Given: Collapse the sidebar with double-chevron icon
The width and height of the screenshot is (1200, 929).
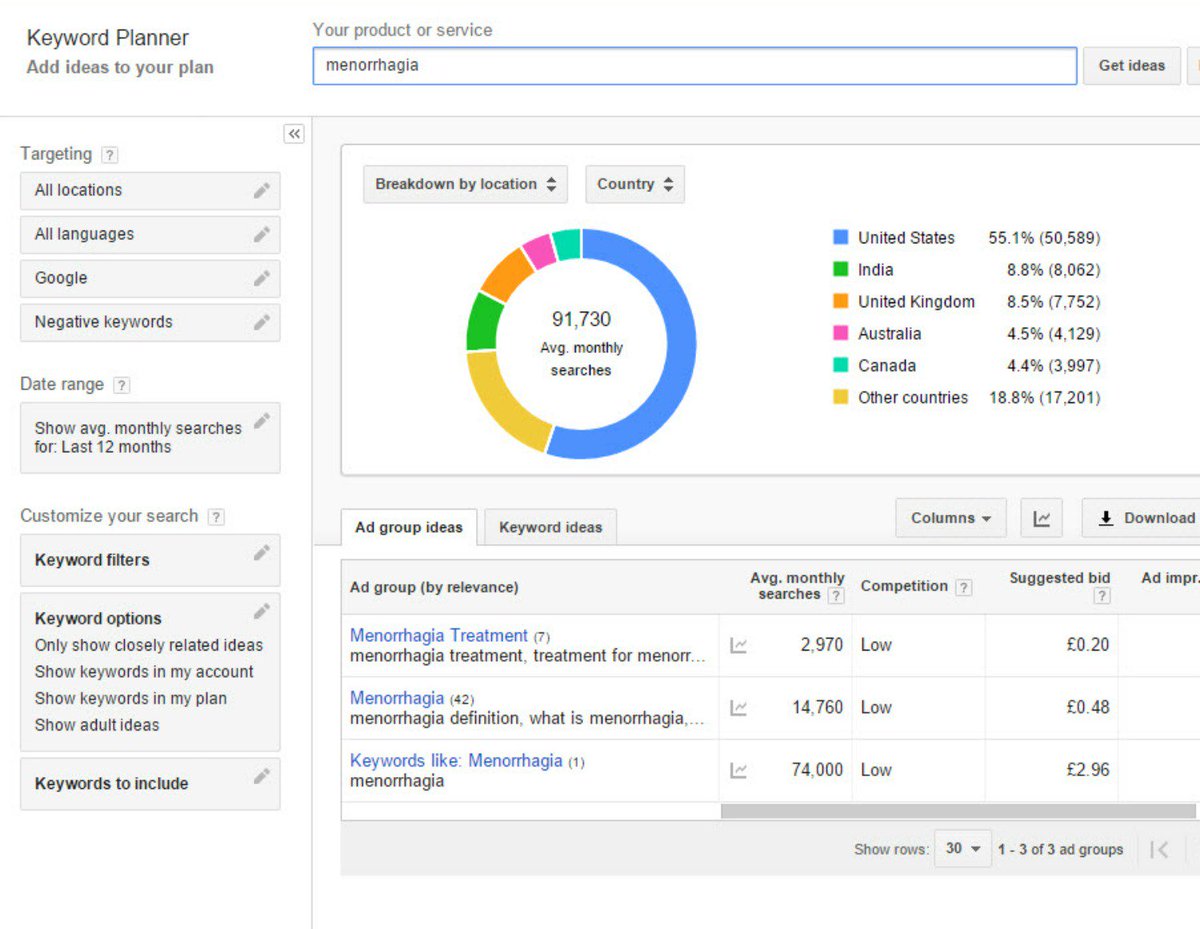Looking at the screenshot, I should pyautogui.click(x=294, y=134).
